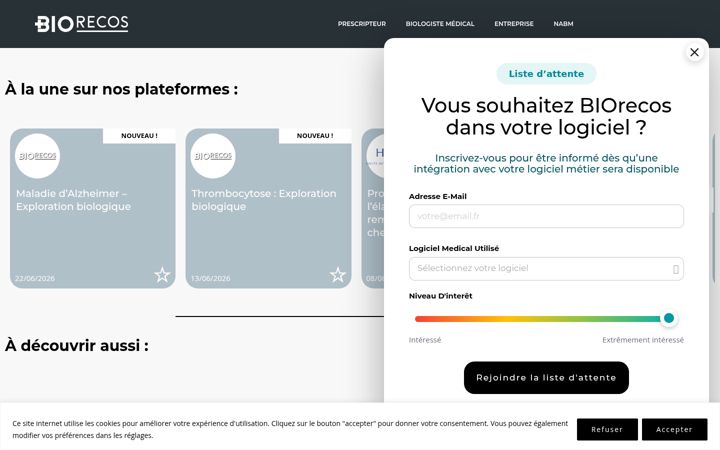Open the Thrombocytose exploration biologique card title
Viewport: 720px width, 450px height.
[x=264, y=200]
